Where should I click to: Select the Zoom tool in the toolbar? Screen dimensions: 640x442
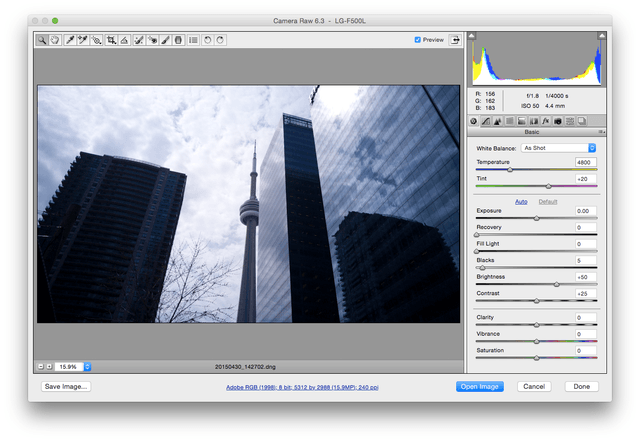pyautogui.click(x=42, y=40)
